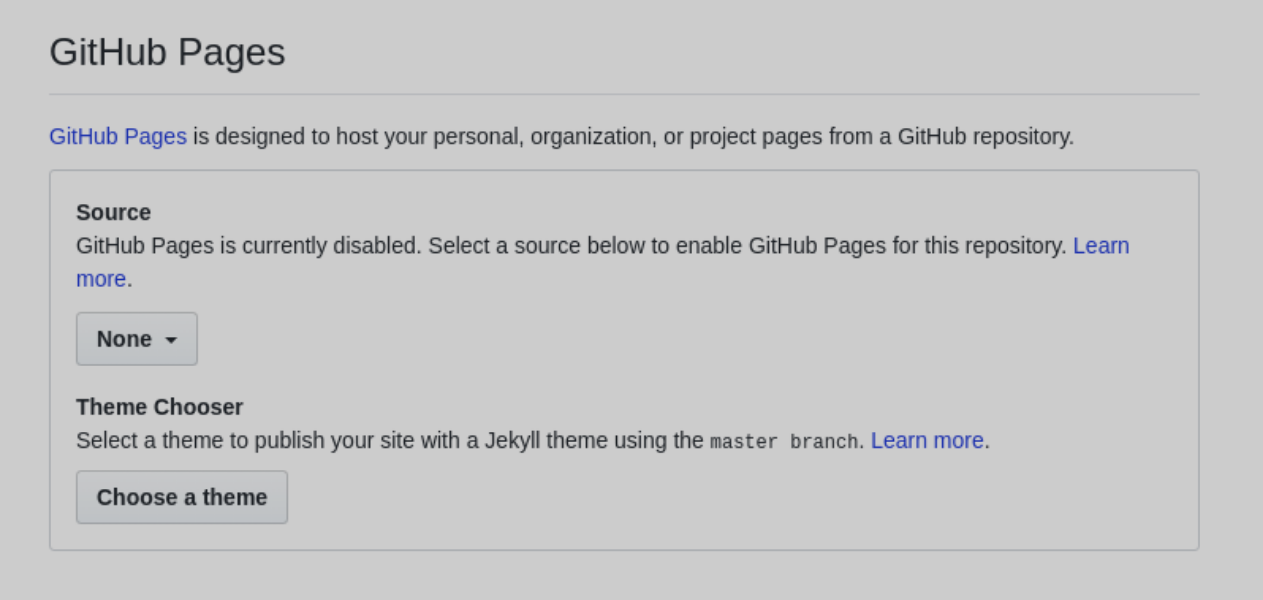Select the GitHub Pages page heading
The height and width of the screenshot is (600, 1263).
coord(167,52)
